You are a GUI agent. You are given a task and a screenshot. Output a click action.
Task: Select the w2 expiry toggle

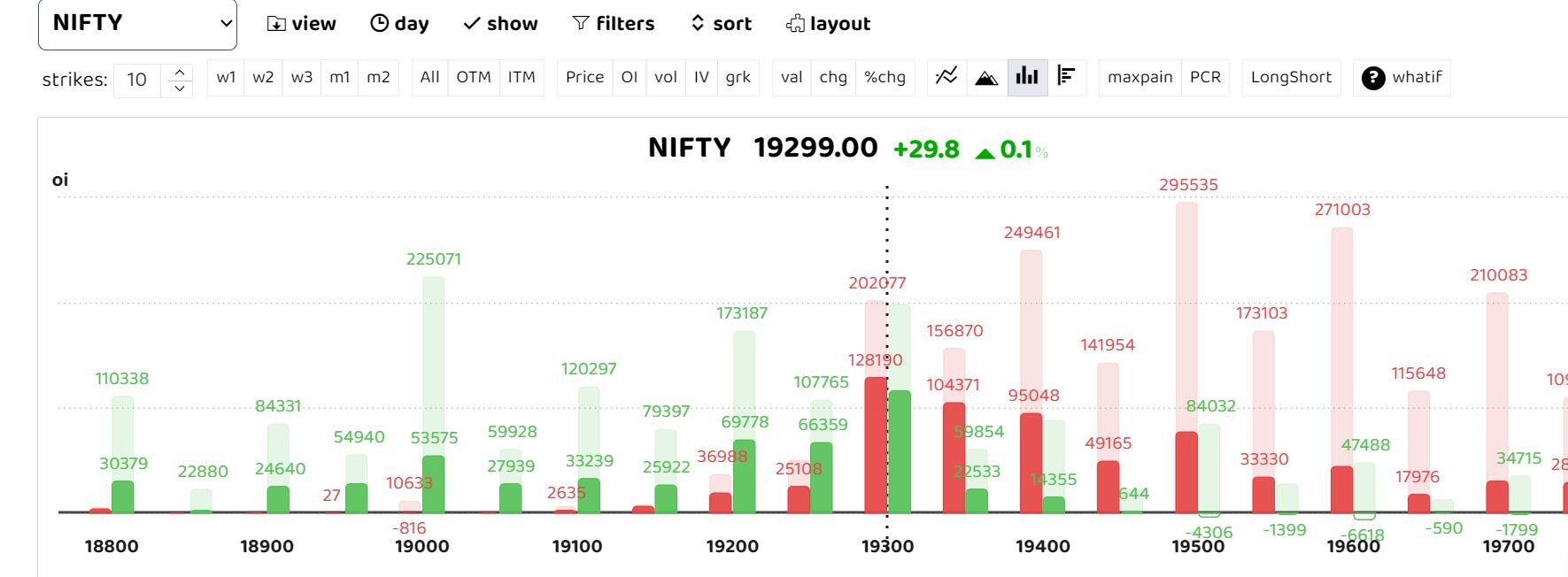point(263,77)
